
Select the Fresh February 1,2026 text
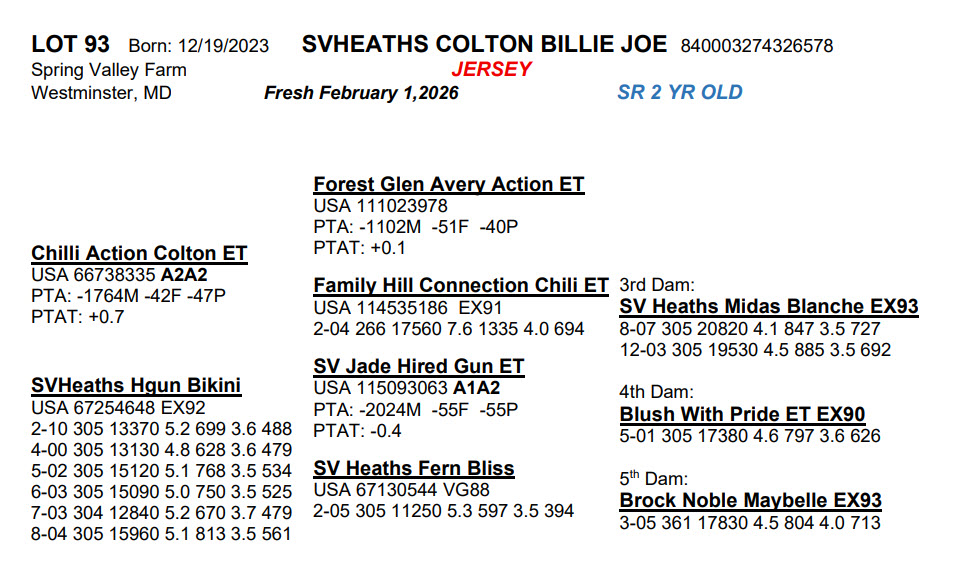click(x=361, y=93)
